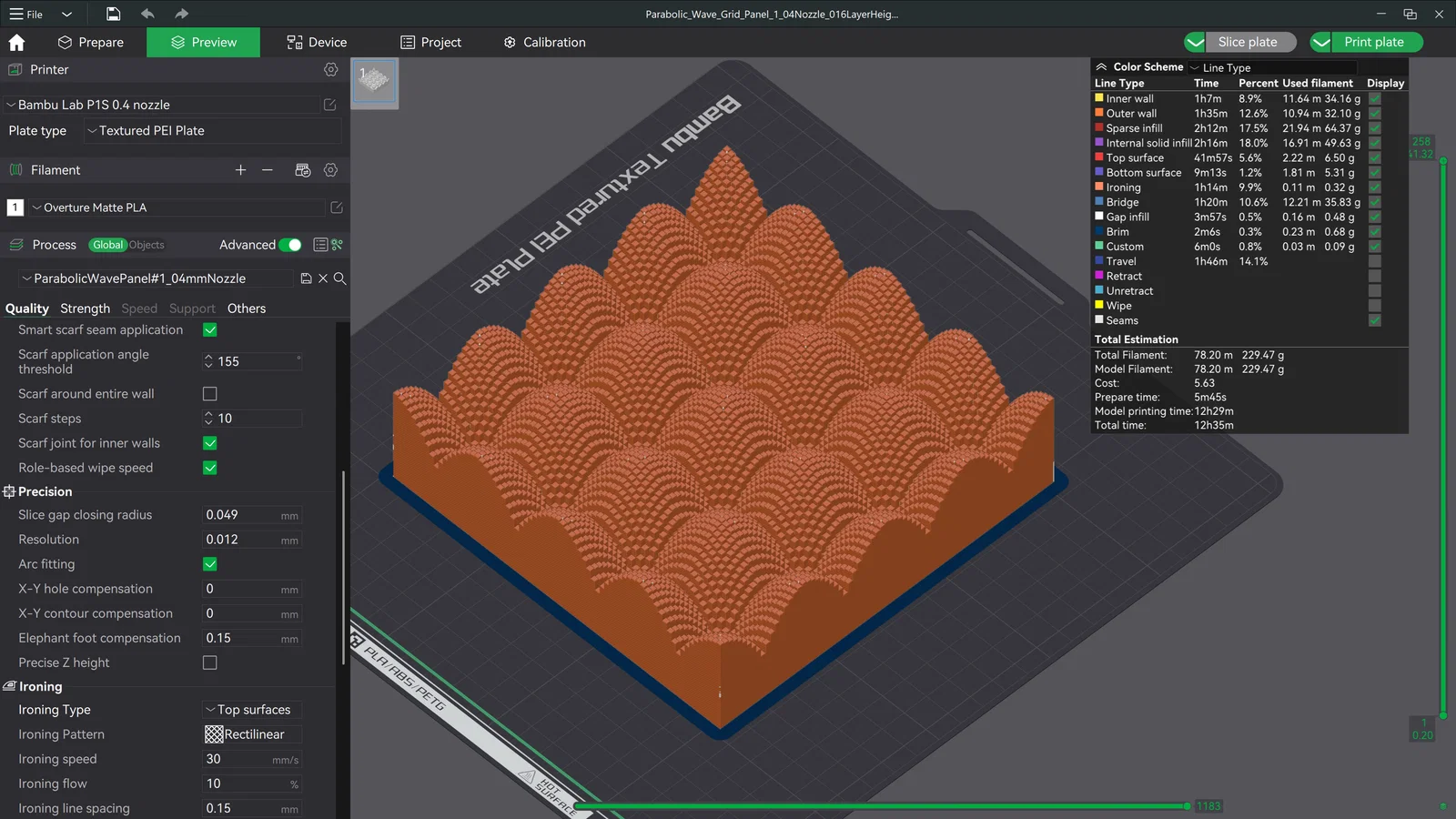1456x819 pixels.
Task: Open printer settings gear icon
Action: coord(330,70)
